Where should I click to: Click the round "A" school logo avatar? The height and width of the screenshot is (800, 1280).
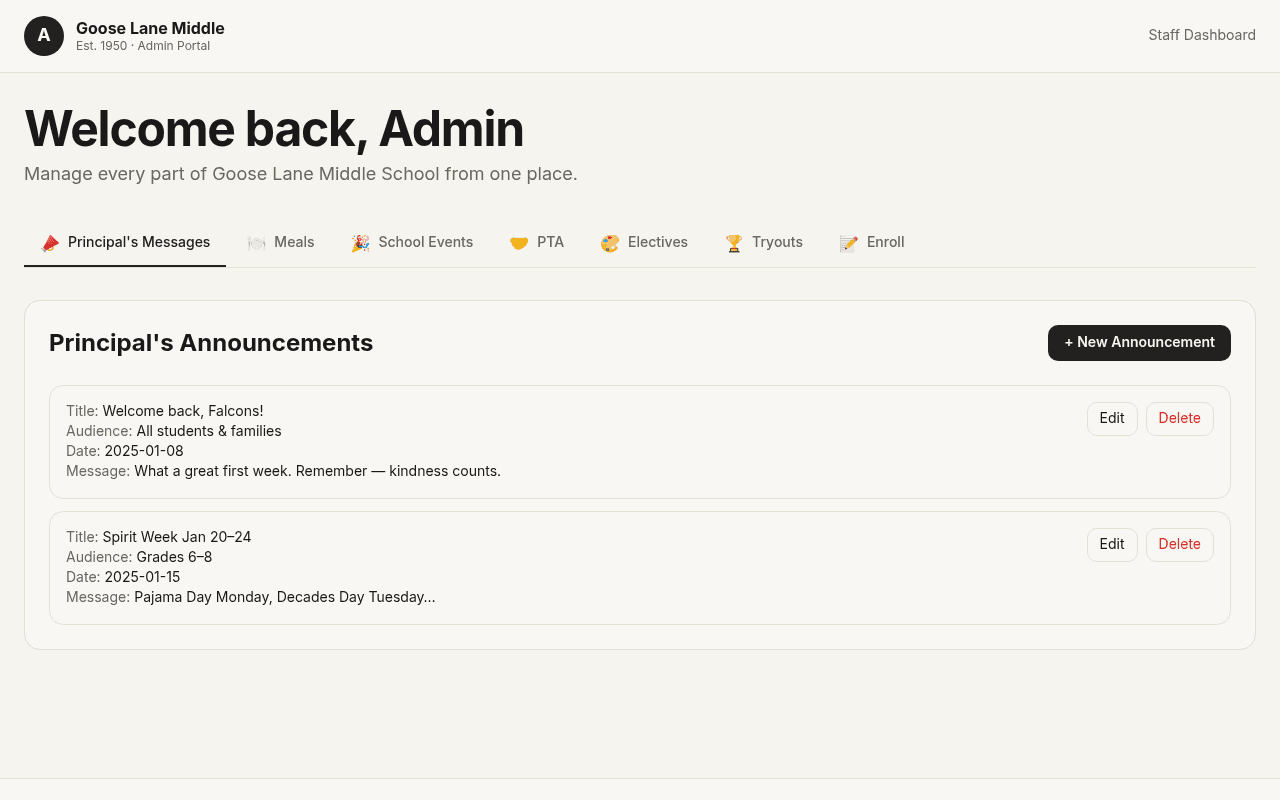(x=44, y=36)
